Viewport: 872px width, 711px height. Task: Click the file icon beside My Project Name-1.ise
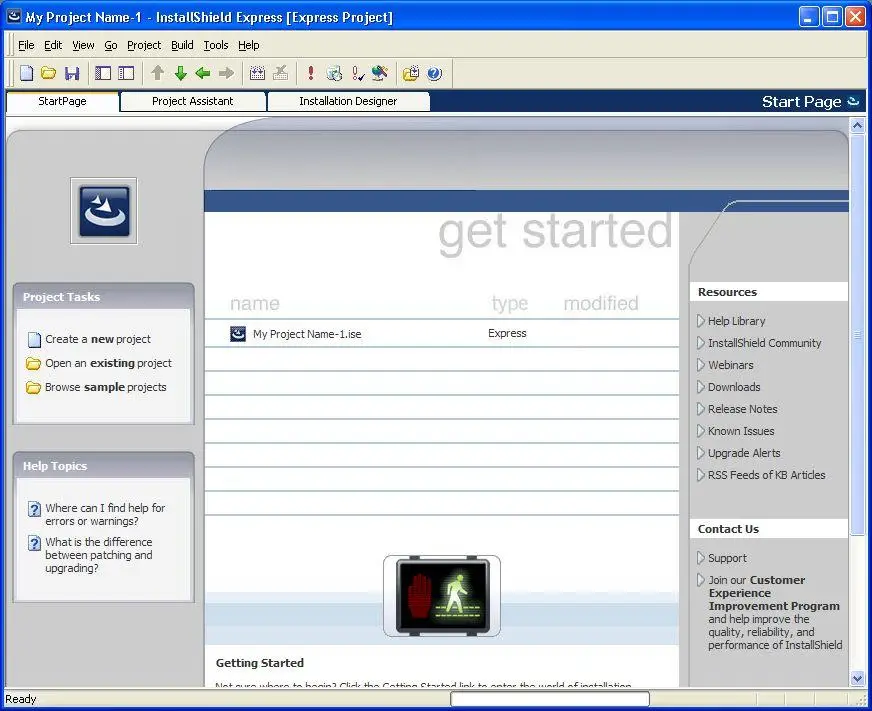coord(238,334)
